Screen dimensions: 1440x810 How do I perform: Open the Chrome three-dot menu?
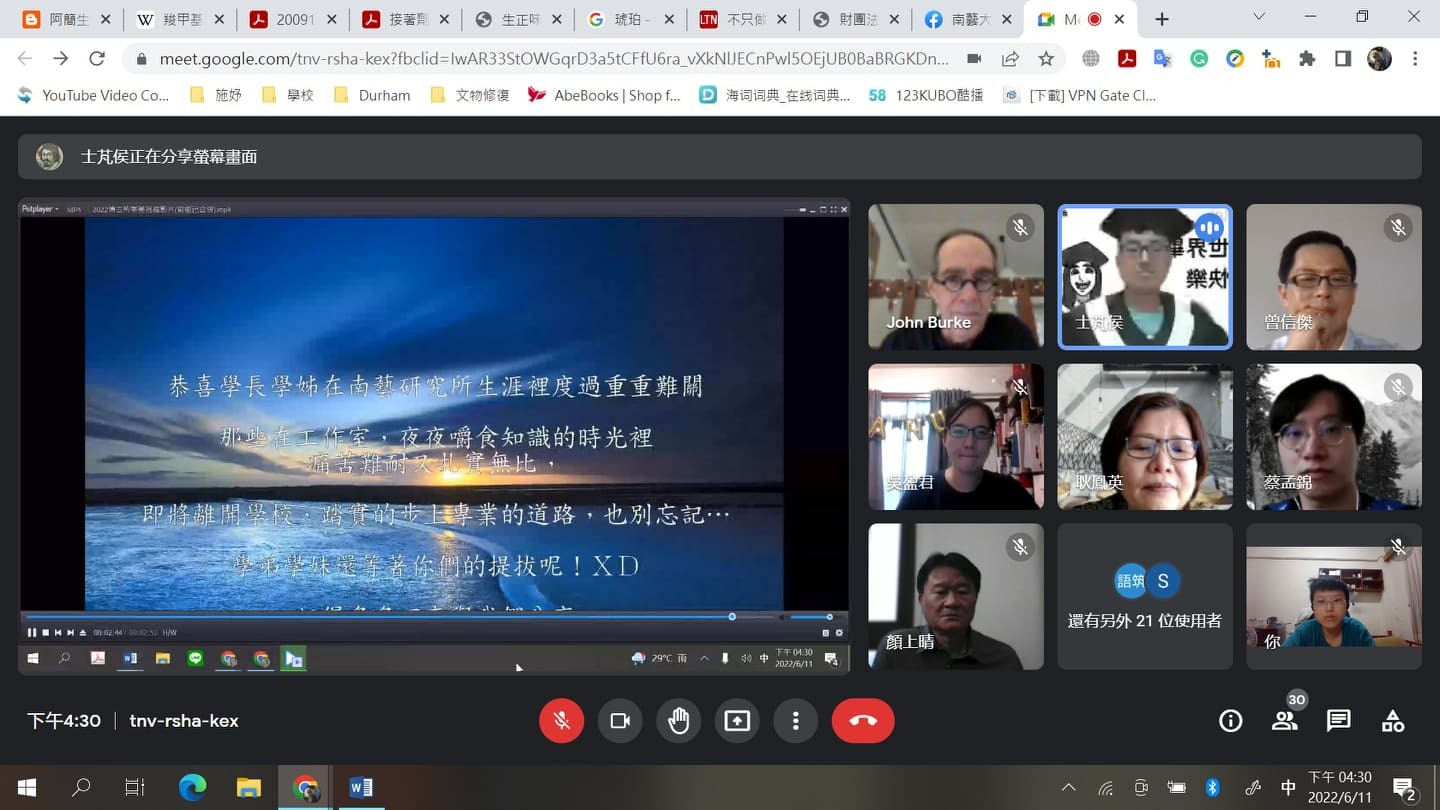[x=1415, y=59]
